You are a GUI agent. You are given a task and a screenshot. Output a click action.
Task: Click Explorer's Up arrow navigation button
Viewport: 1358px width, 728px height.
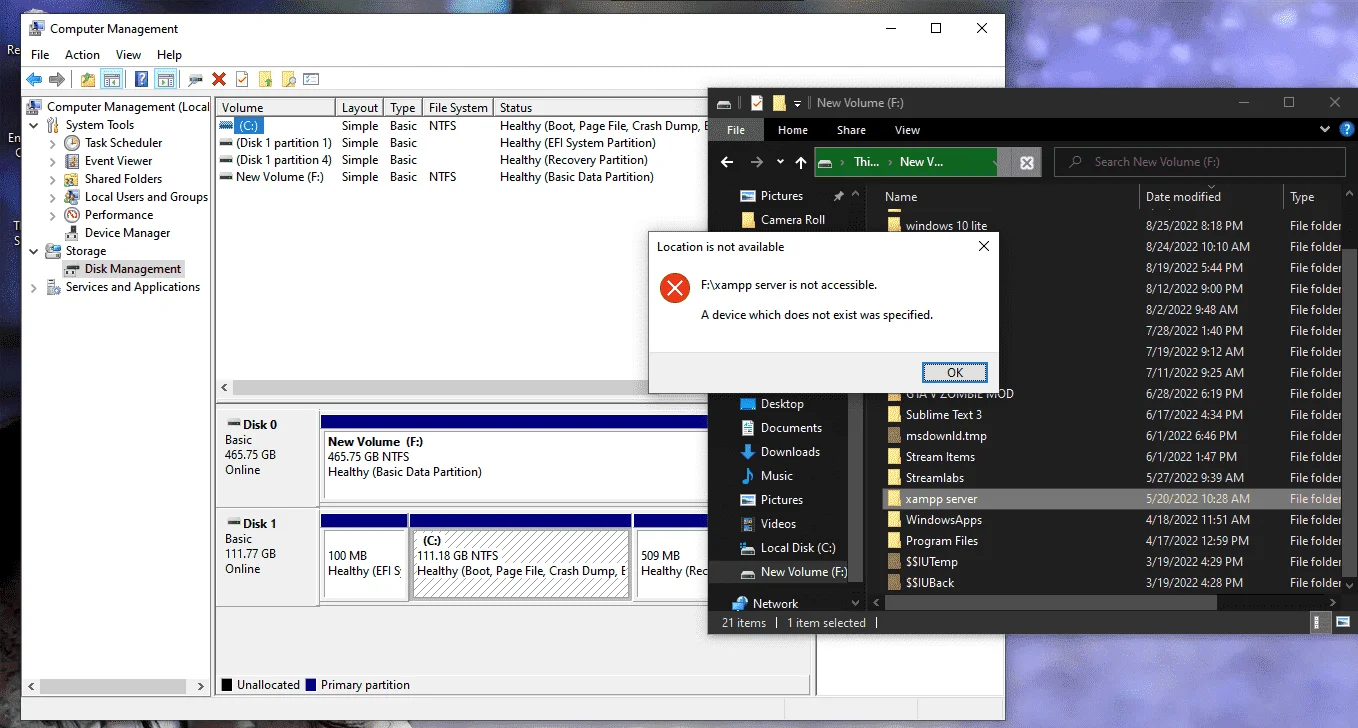point(801,162)
